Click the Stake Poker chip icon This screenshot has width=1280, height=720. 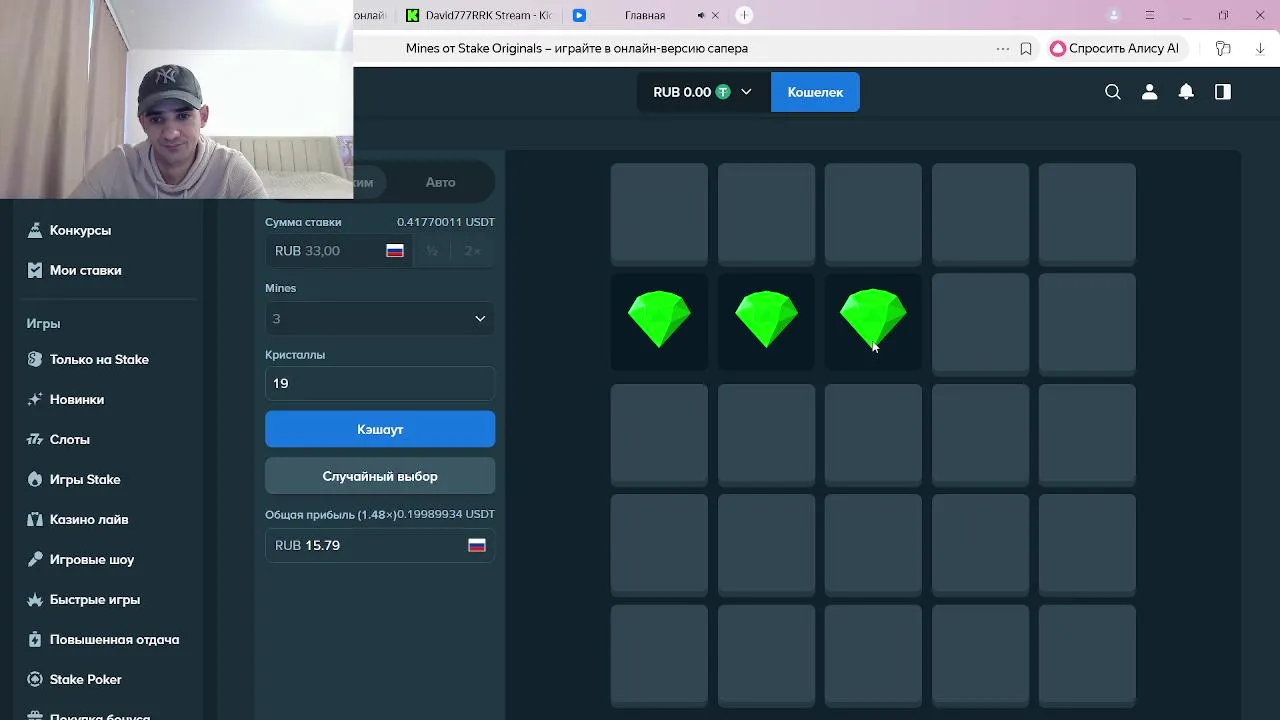pos(35,679)
